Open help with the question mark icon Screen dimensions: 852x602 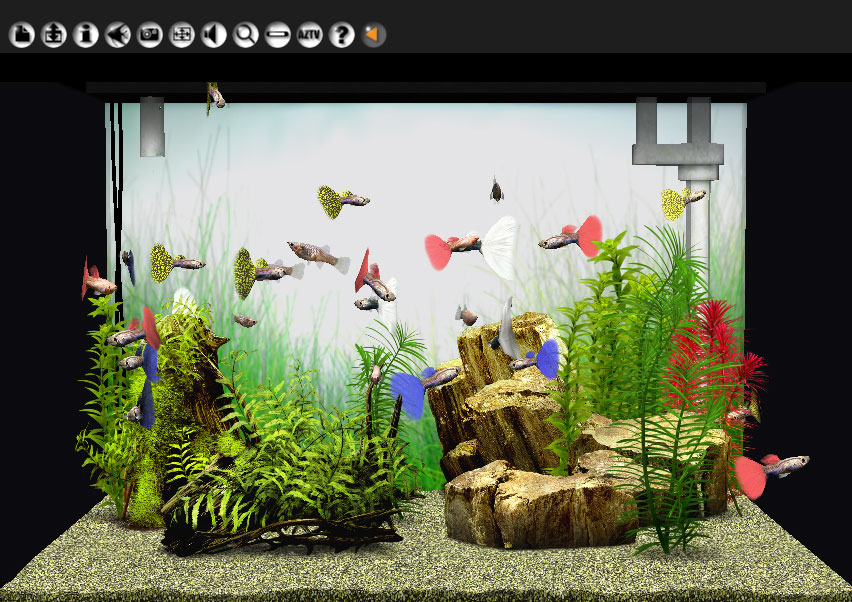point(342,36)
